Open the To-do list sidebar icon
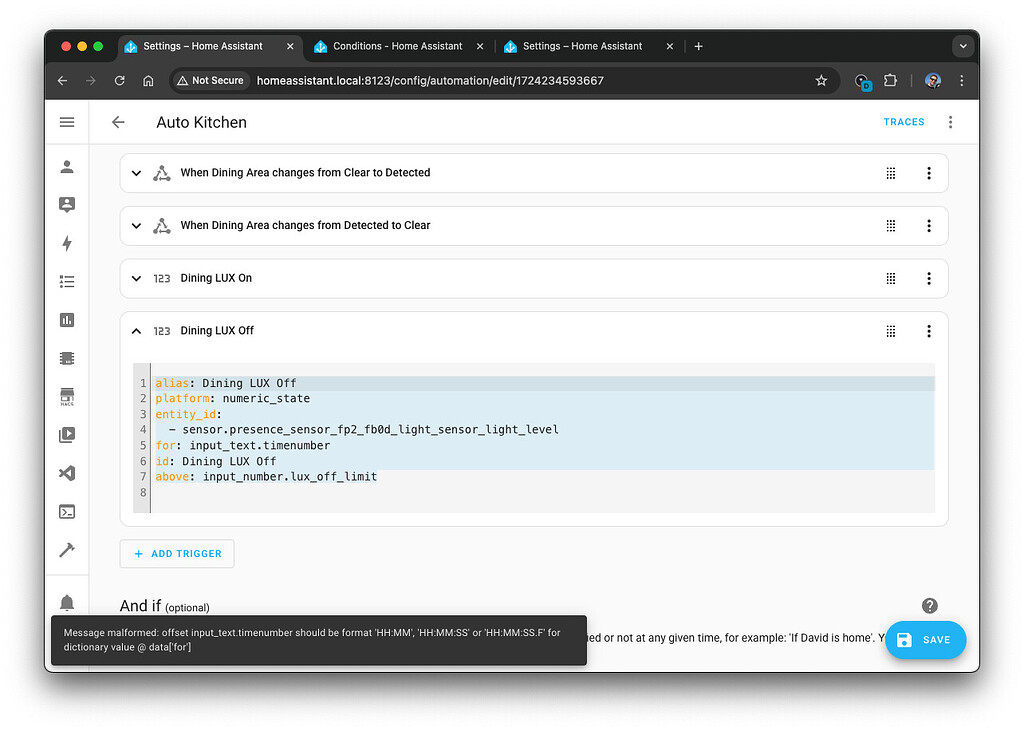 tap(67, 281)
